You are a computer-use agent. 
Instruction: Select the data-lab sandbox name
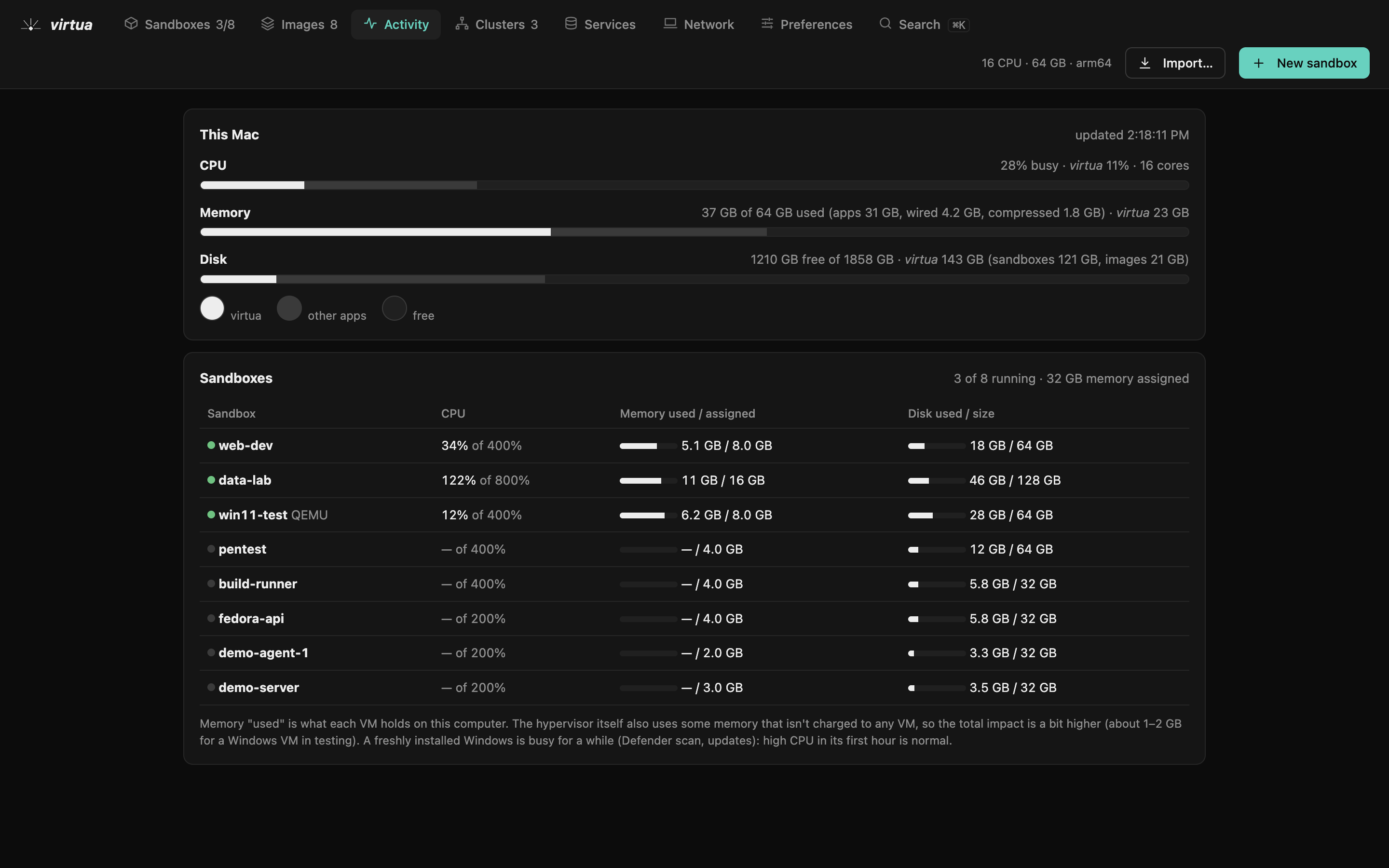click(245, 480)
